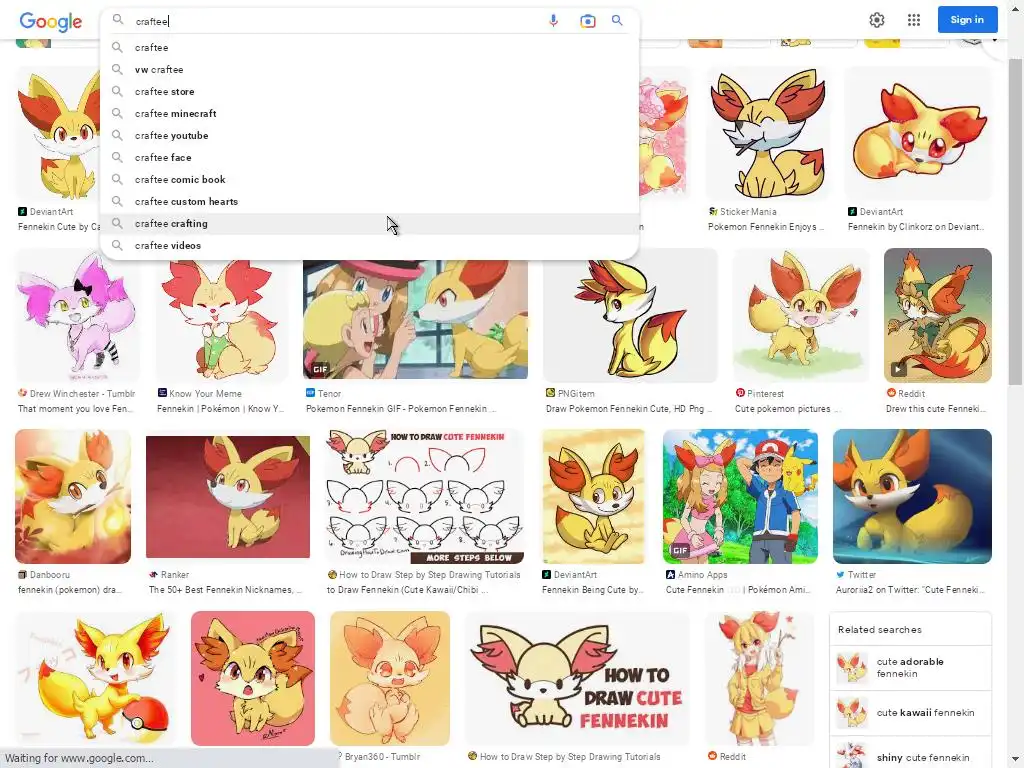The width and height of the screenshot is (1024, 768).
Task: Open 'HOW TO DRAW CUTE FENNEKIN' banner image
Action: [577, 679]
